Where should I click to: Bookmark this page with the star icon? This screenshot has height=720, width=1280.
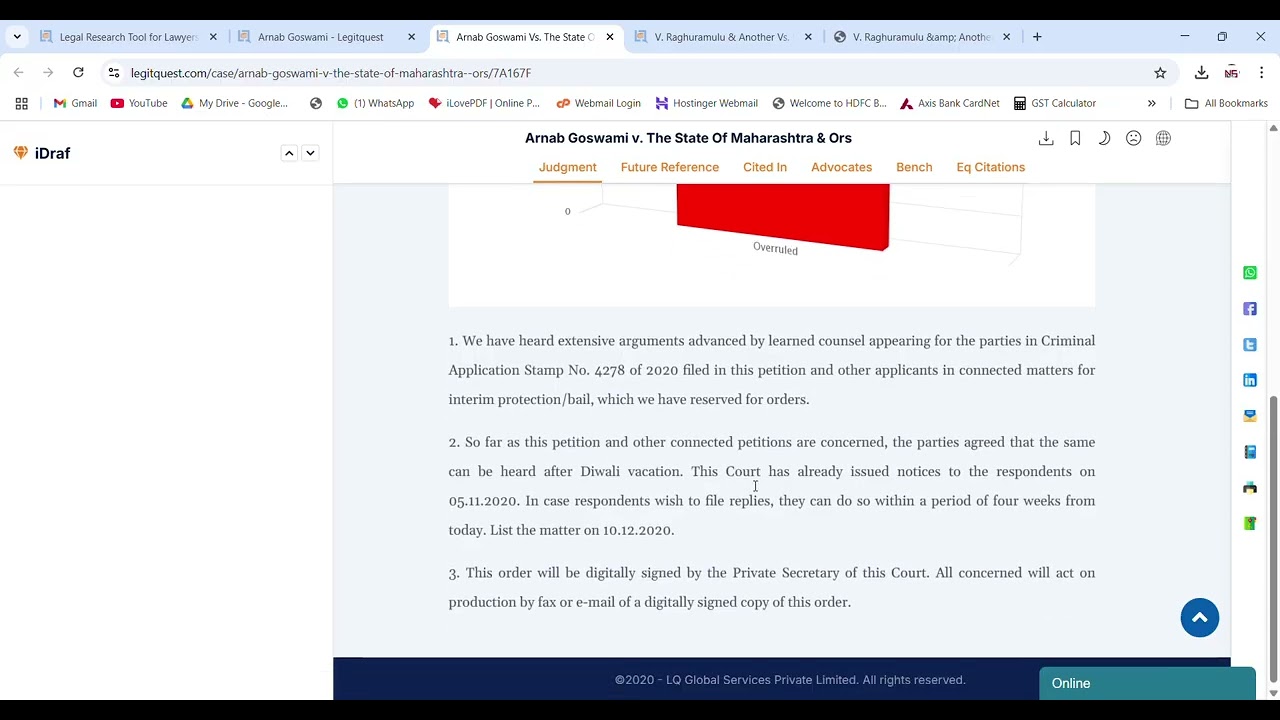tap(1160, 73)
